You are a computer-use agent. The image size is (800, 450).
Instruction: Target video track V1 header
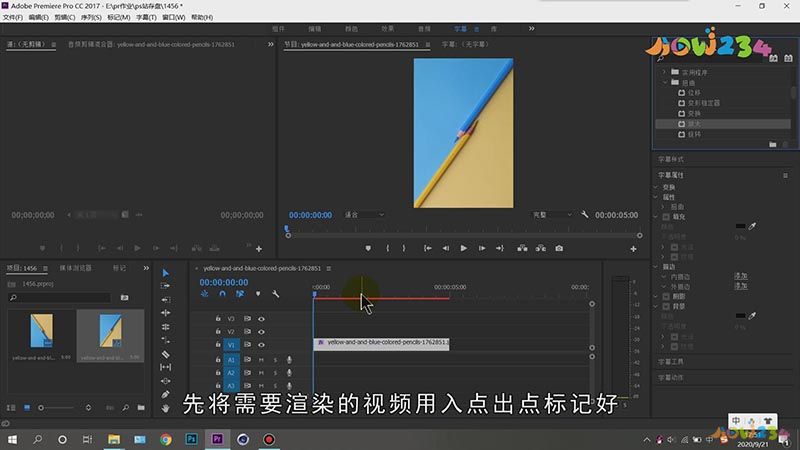pyautogui.click(x=231, y=345)
